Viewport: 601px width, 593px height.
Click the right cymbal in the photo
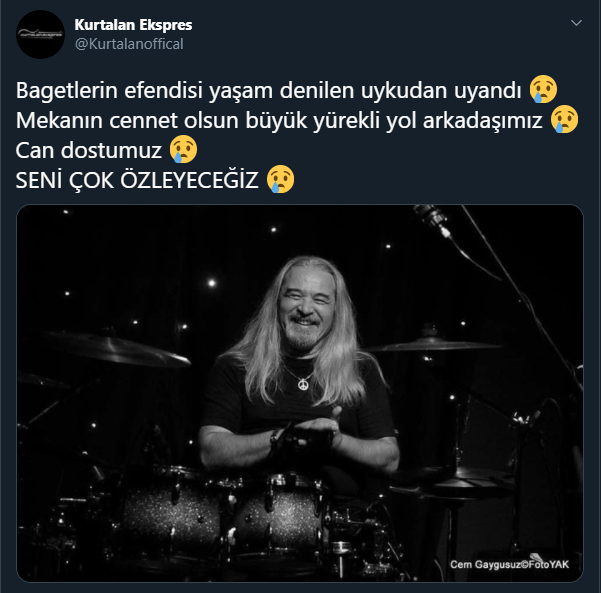(433, 343)
